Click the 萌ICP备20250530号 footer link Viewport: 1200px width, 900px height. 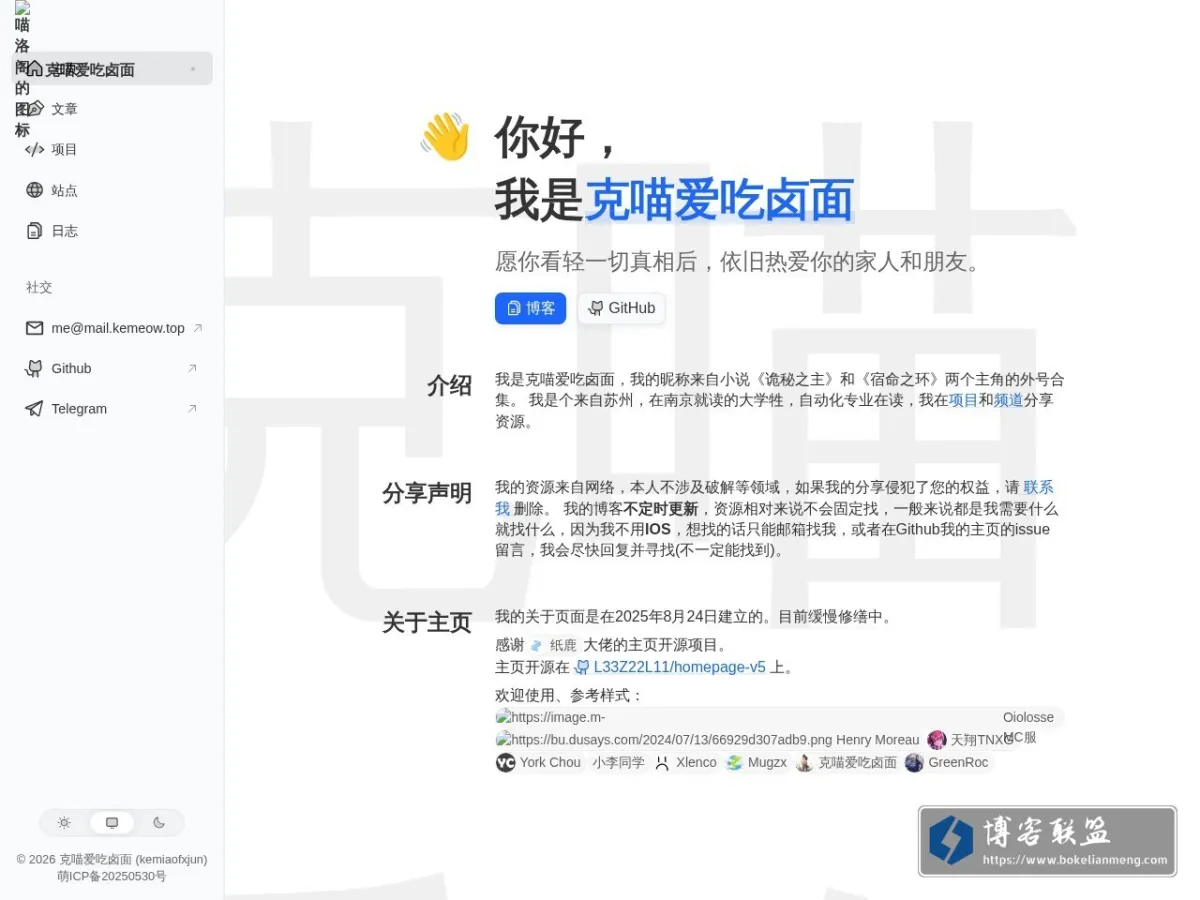click(x=112, y=876)
